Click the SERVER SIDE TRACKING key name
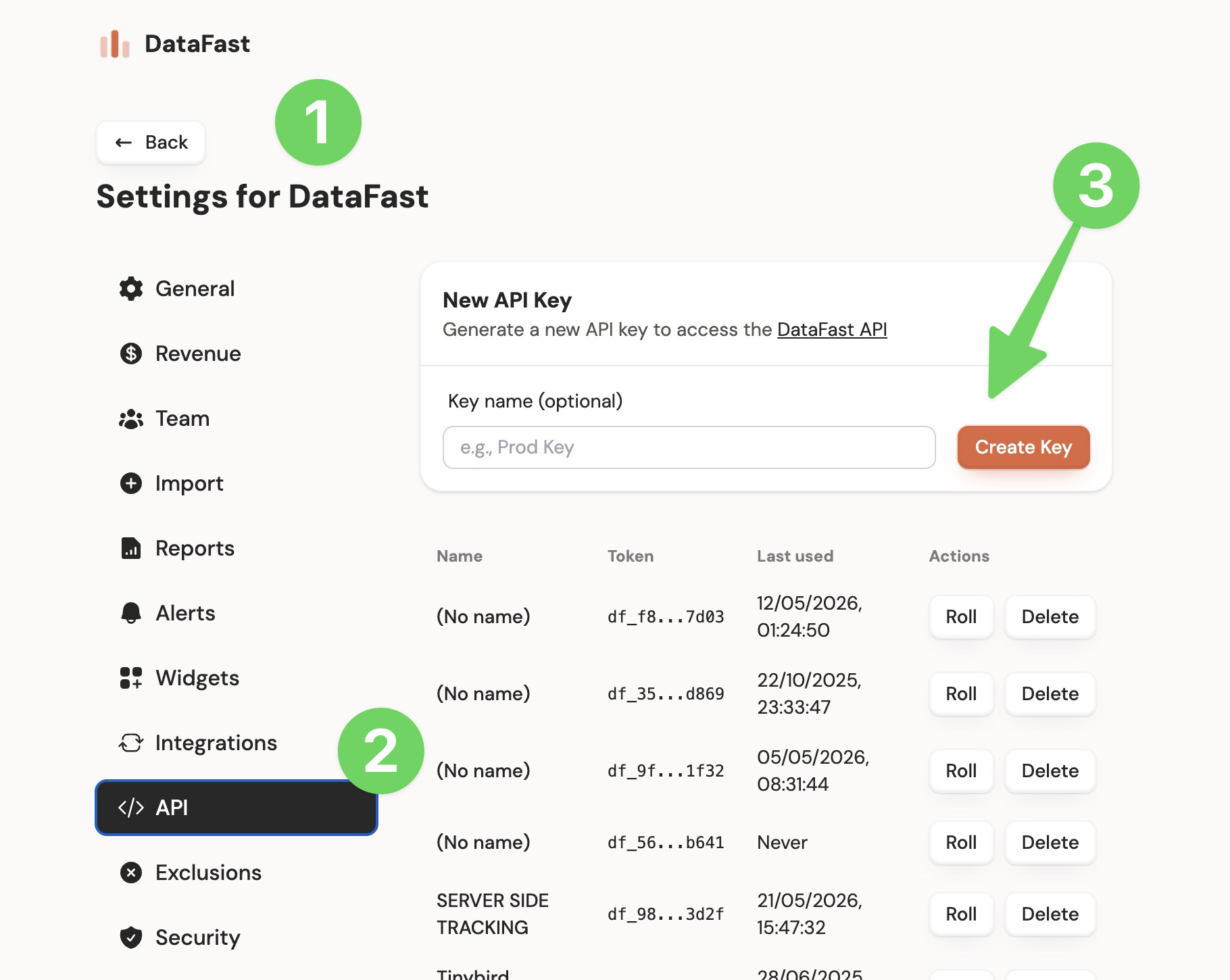1230x980 pixels. [493, 914]
